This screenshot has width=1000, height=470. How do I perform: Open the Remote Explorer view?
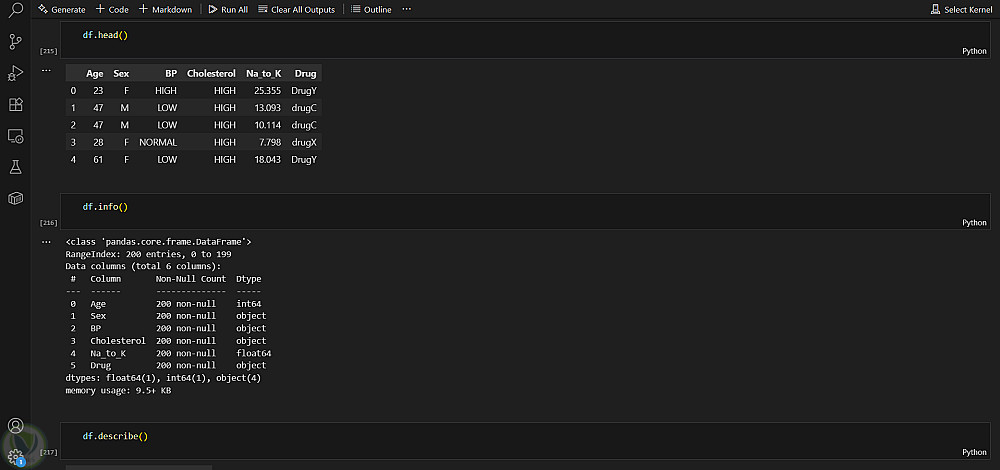tap(15, 135)
